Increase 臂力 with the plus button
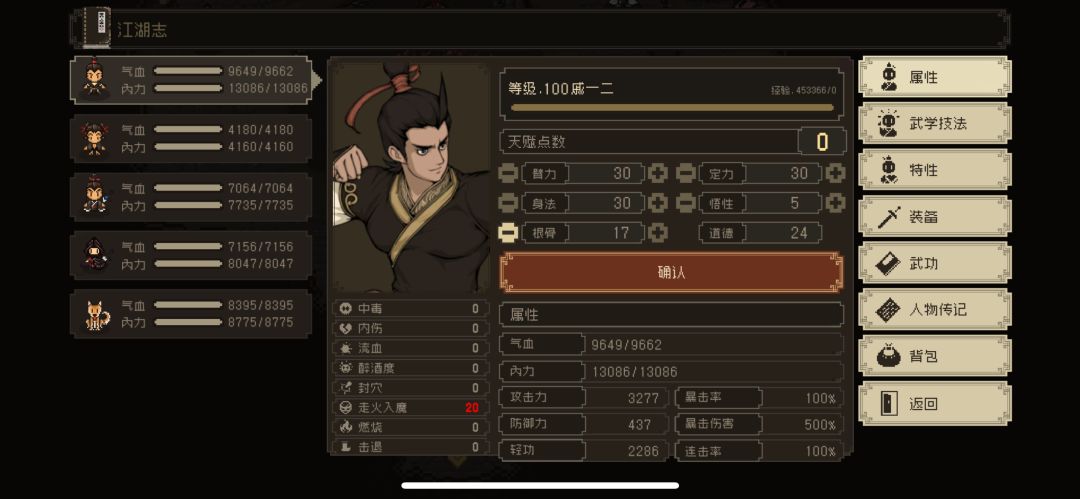This screenshot has width=1080, height=499. point(658,173)
